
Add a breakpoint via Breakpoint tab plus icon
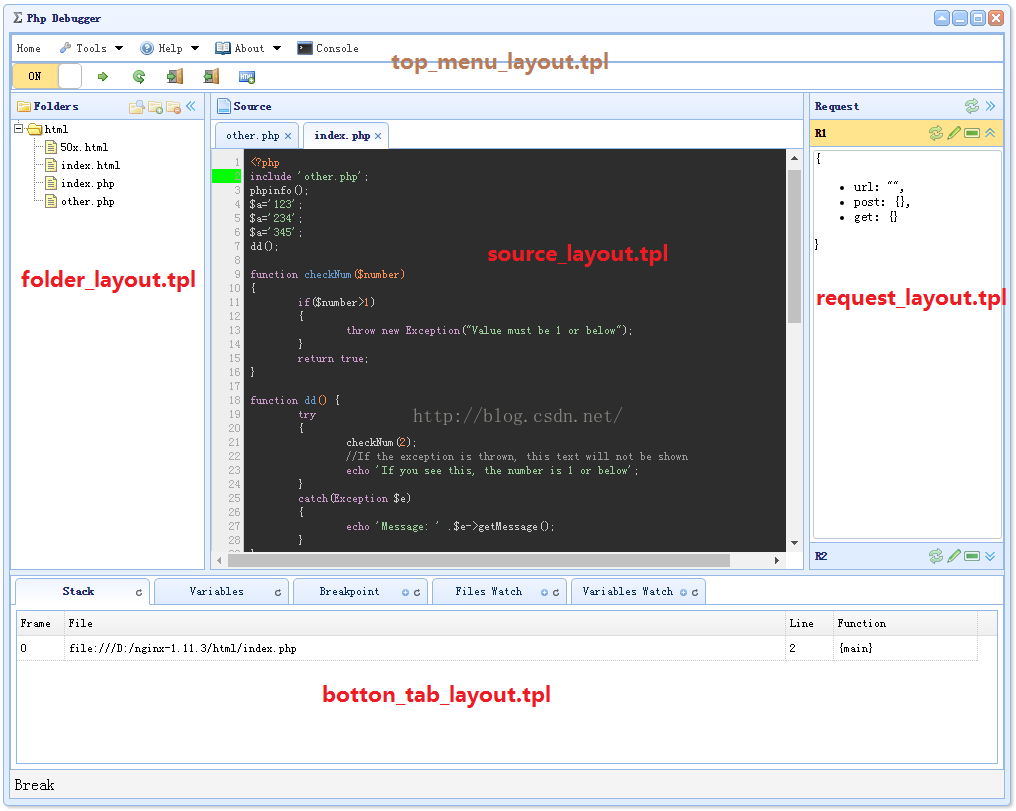[406, 592]
